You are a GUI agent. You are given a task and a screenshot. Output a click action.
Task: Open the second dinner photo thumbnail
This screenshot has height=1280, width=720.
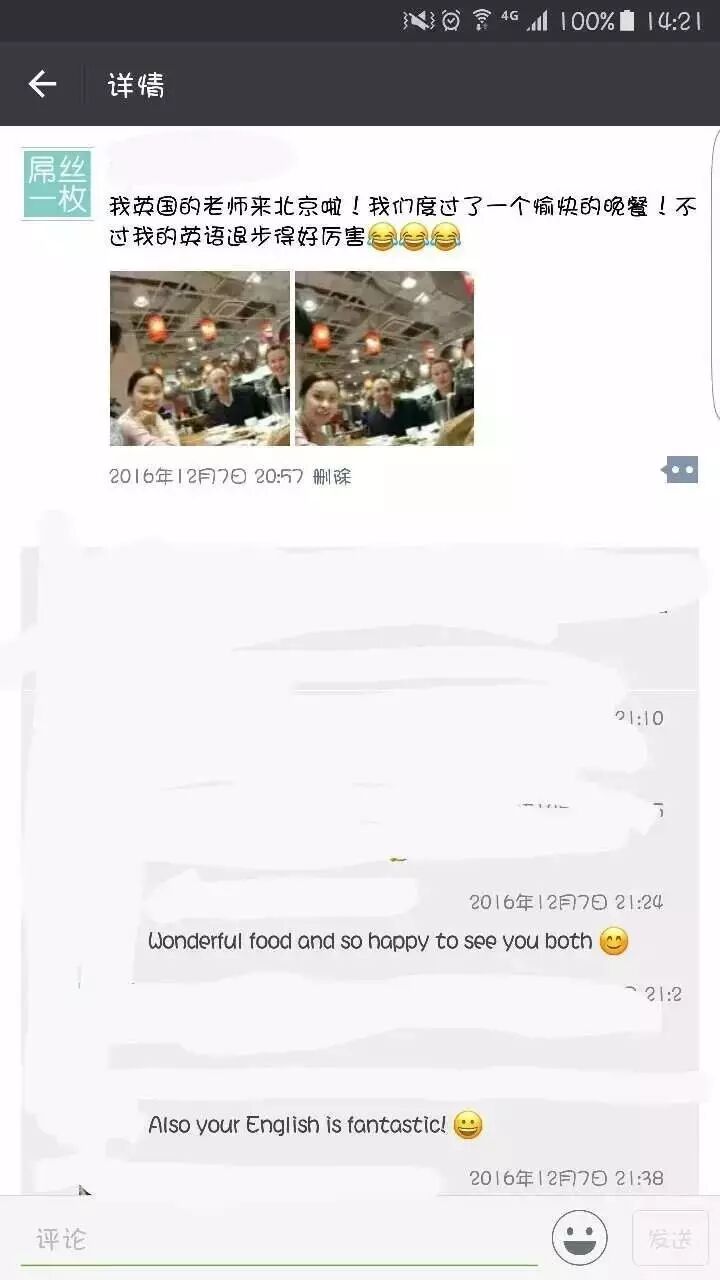pyautogui.click(x=384, y=358)
